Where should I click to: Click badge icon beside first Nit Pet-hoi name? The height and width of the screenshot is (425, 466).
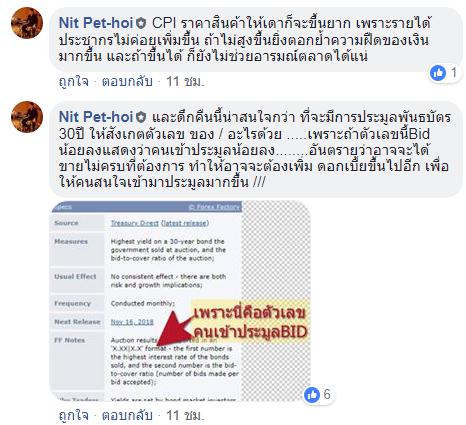click(x=141, y=23)
